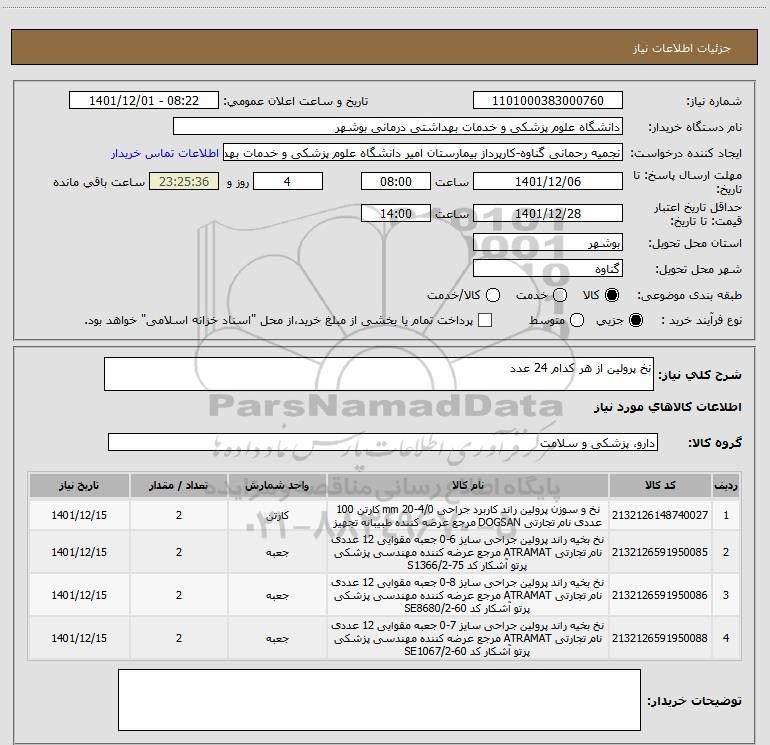
Task: Click the empty buyer notes text area
Action: coord(379,699)
